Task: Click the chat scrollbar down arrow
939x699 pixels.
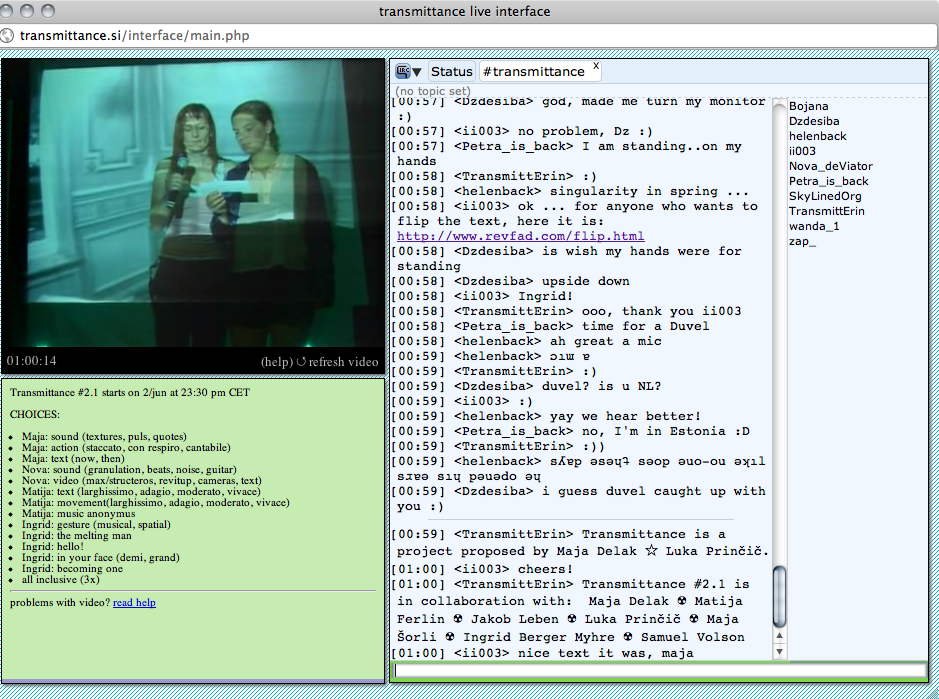Action: (779, 651)
